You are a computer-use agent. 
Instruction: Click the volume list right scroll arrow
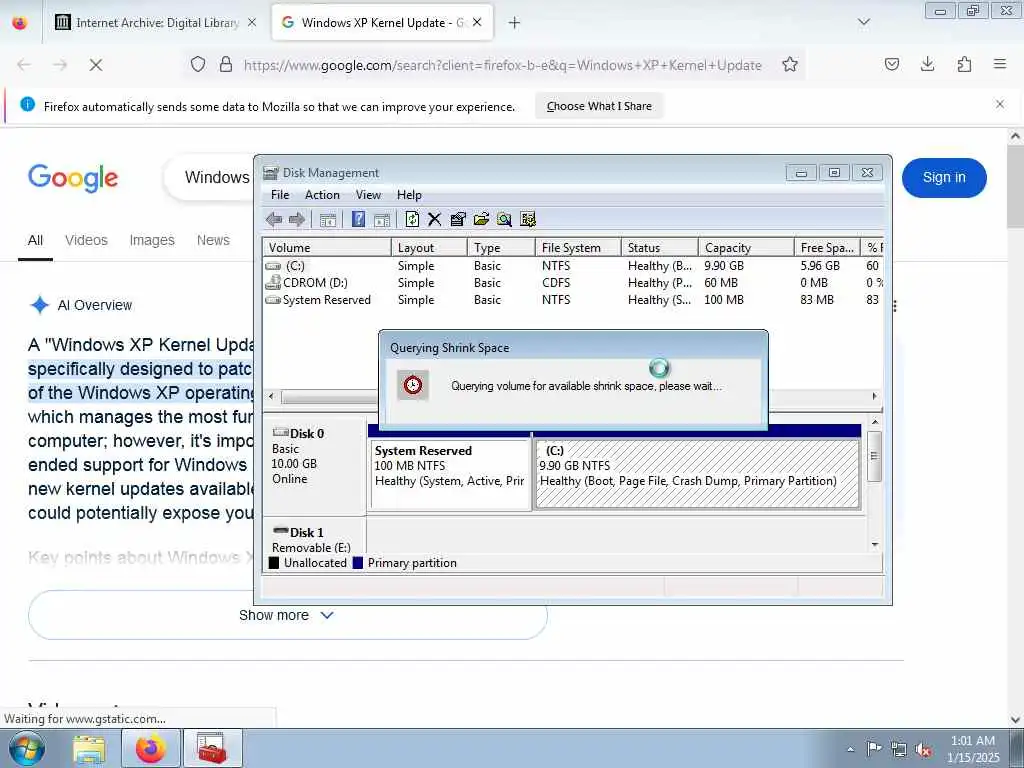(x=874, y=396)
